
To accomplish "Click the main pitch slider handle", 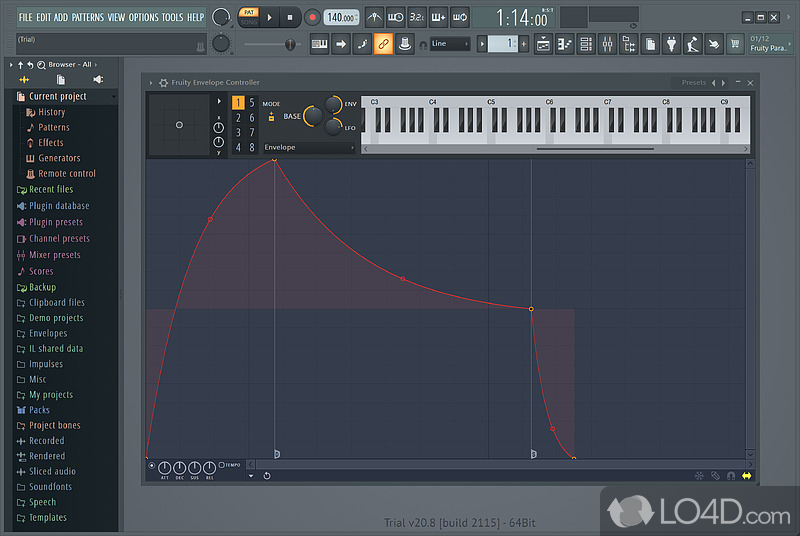I will tap(290, 44).
